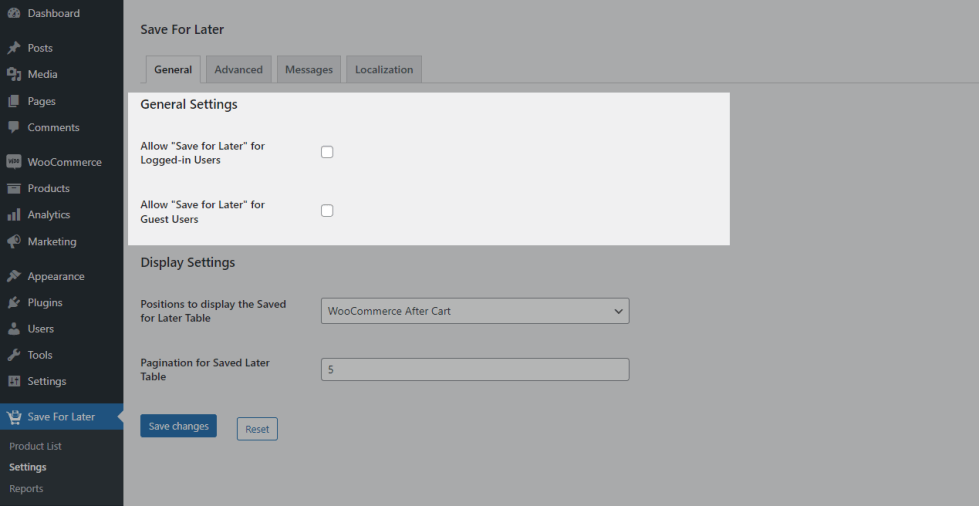This screenshot has height=506, width=979.
Task: Open the Plugins menu text
Action: 45,302
